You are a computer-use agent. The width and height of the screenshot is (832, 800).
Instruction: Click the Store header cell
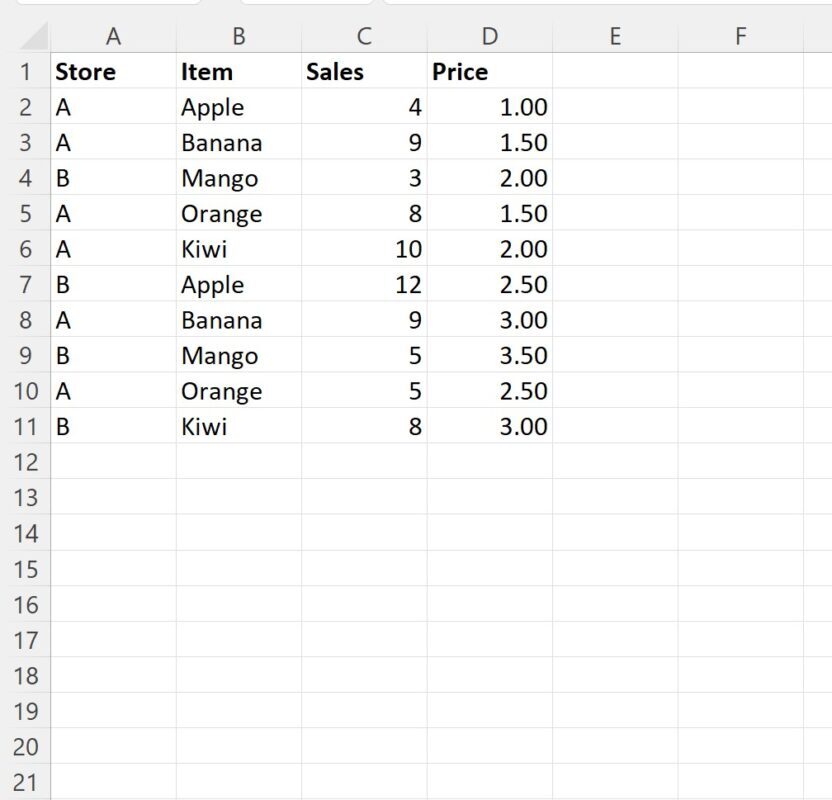[114, 71]
